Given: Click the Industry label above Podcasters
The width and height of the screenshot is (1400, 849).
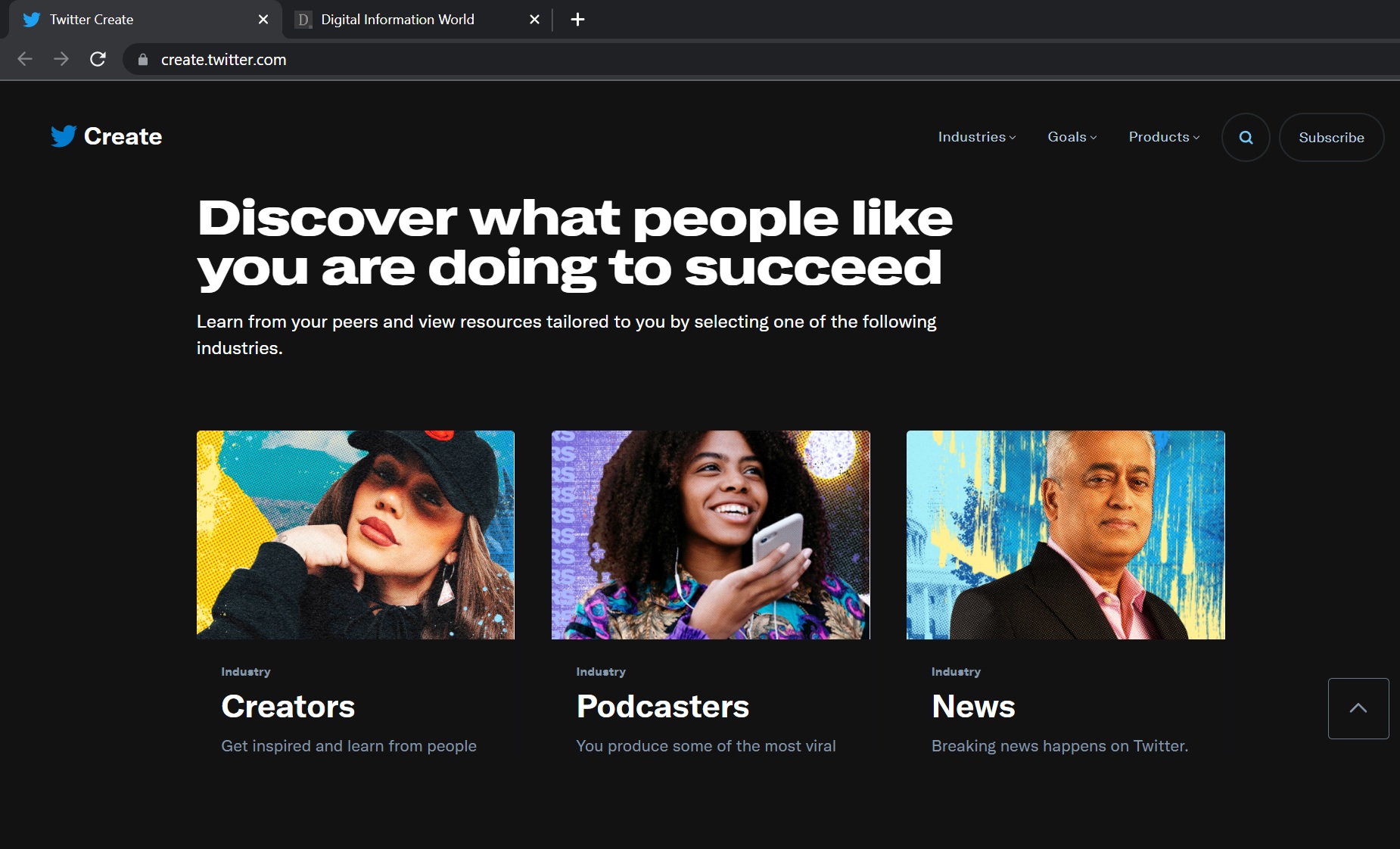Looking at the screenshot, I should (x=601, y=672).
